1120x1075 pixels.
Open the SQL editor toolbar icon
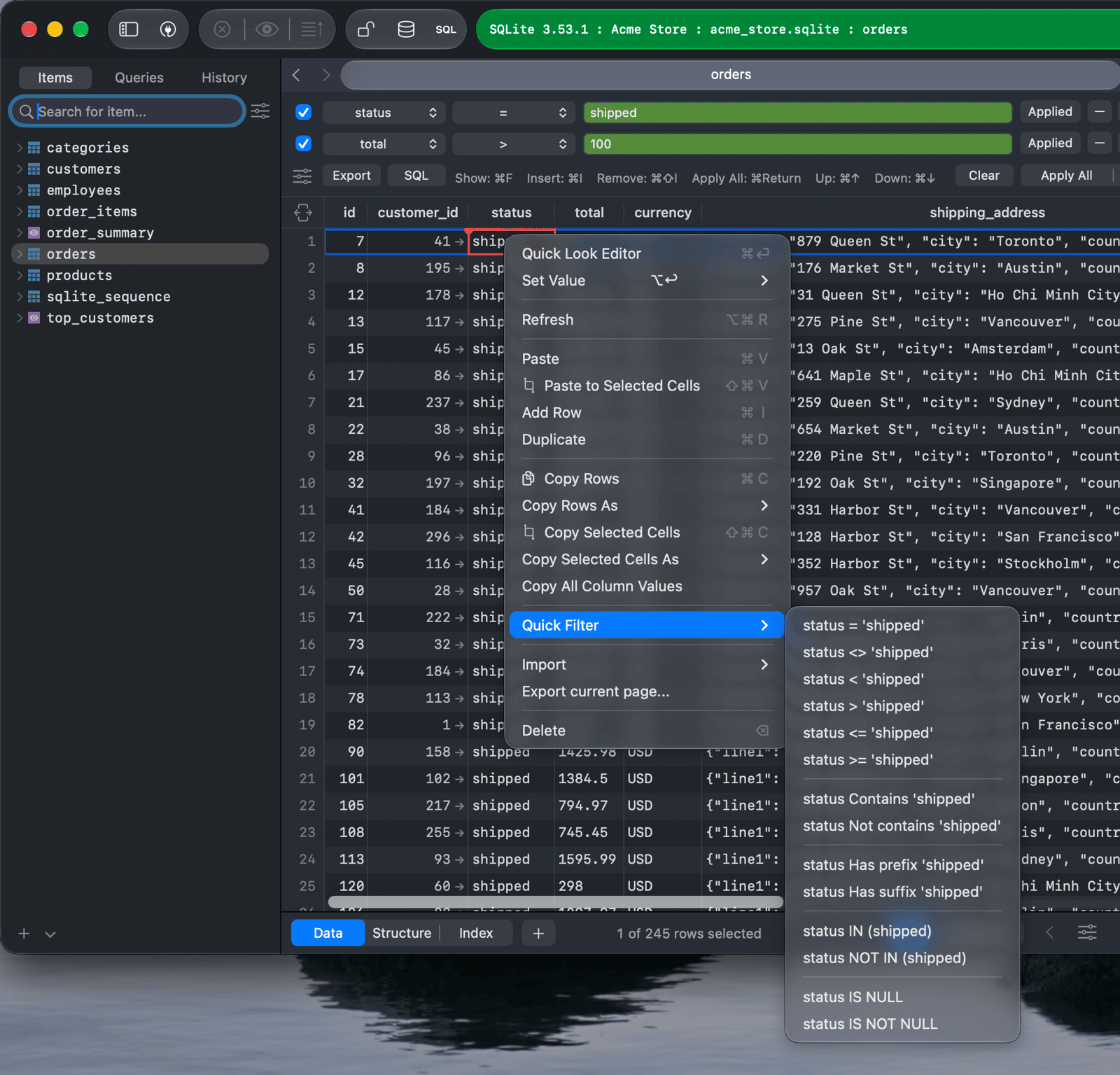pos(445,29)
